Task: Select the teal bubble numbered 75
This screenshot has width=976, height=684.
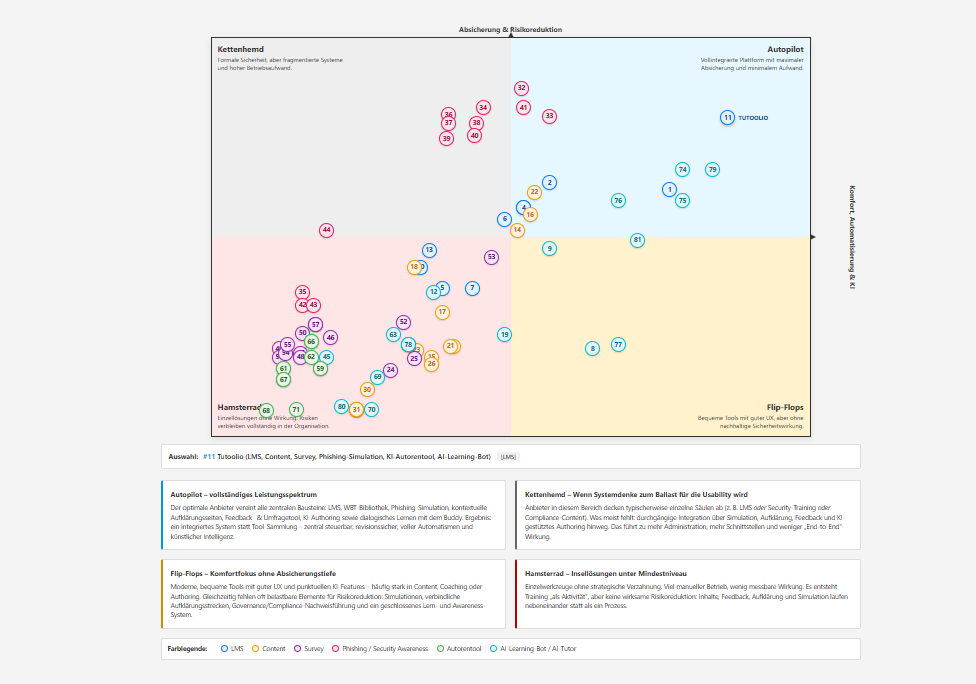Action: click(x=682, y=200)
